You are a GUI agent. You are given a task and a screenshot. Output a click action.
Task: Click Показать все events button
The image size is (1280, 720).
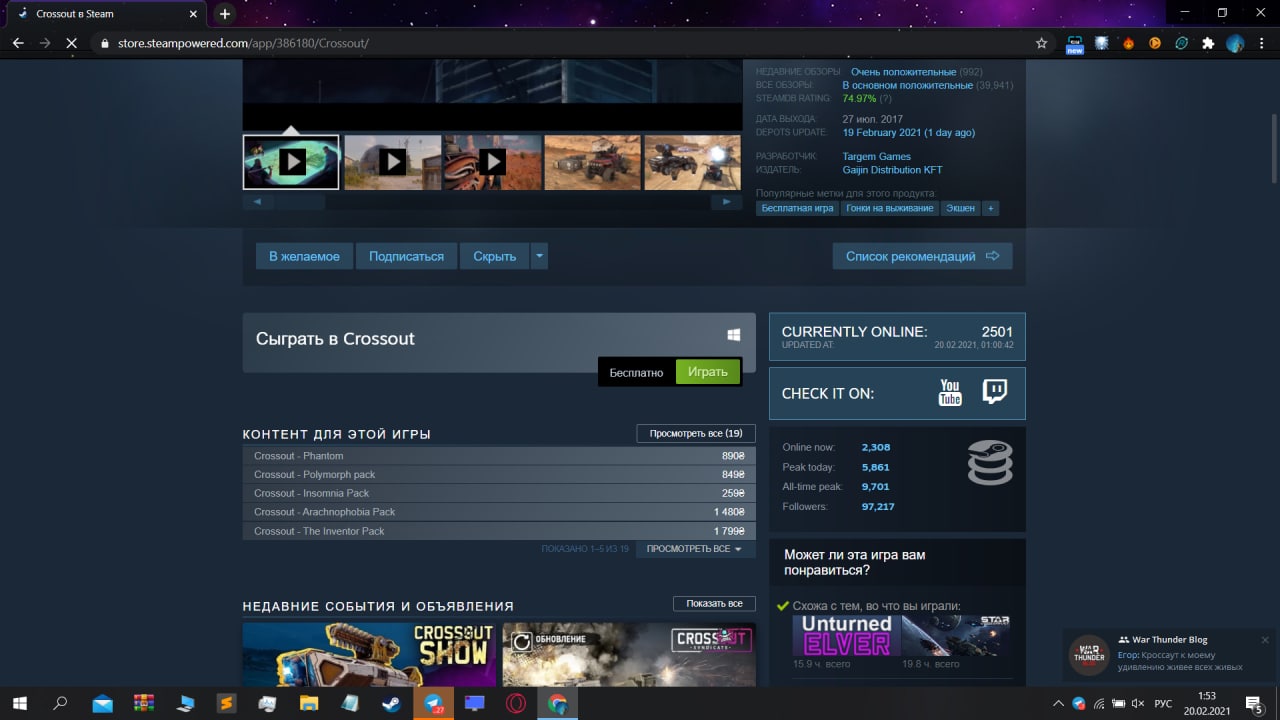coord(714,604)
